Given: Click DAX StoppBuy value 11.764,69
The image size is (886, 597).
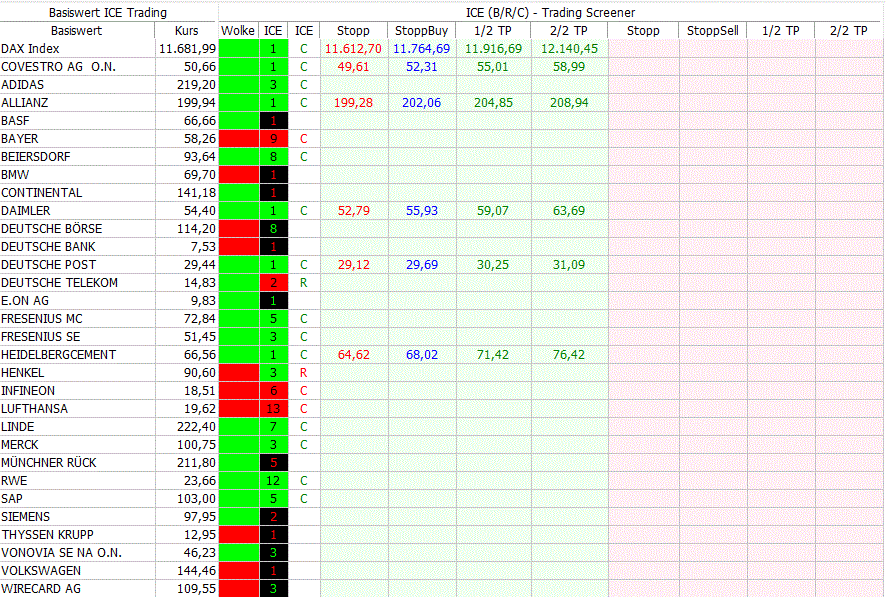Looking at the screenshot, I should (x=422, y=49).
